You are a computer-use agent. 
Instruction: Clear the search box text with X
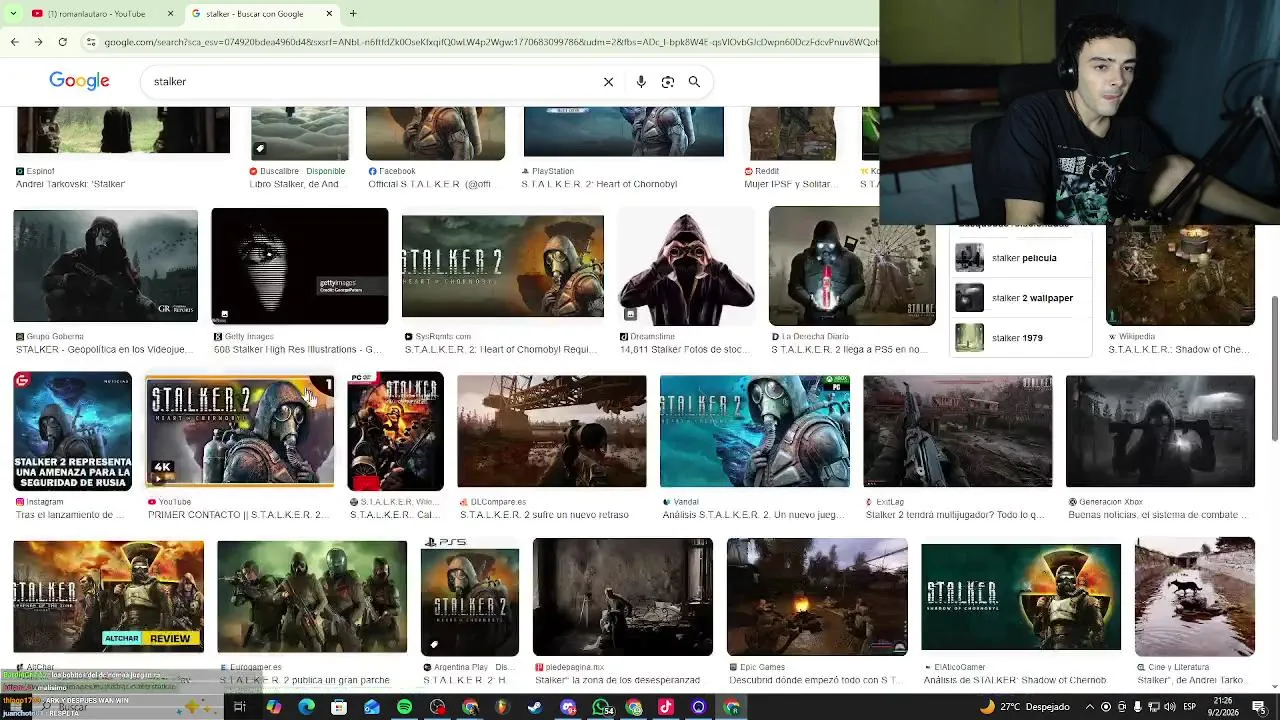[608, 82]
